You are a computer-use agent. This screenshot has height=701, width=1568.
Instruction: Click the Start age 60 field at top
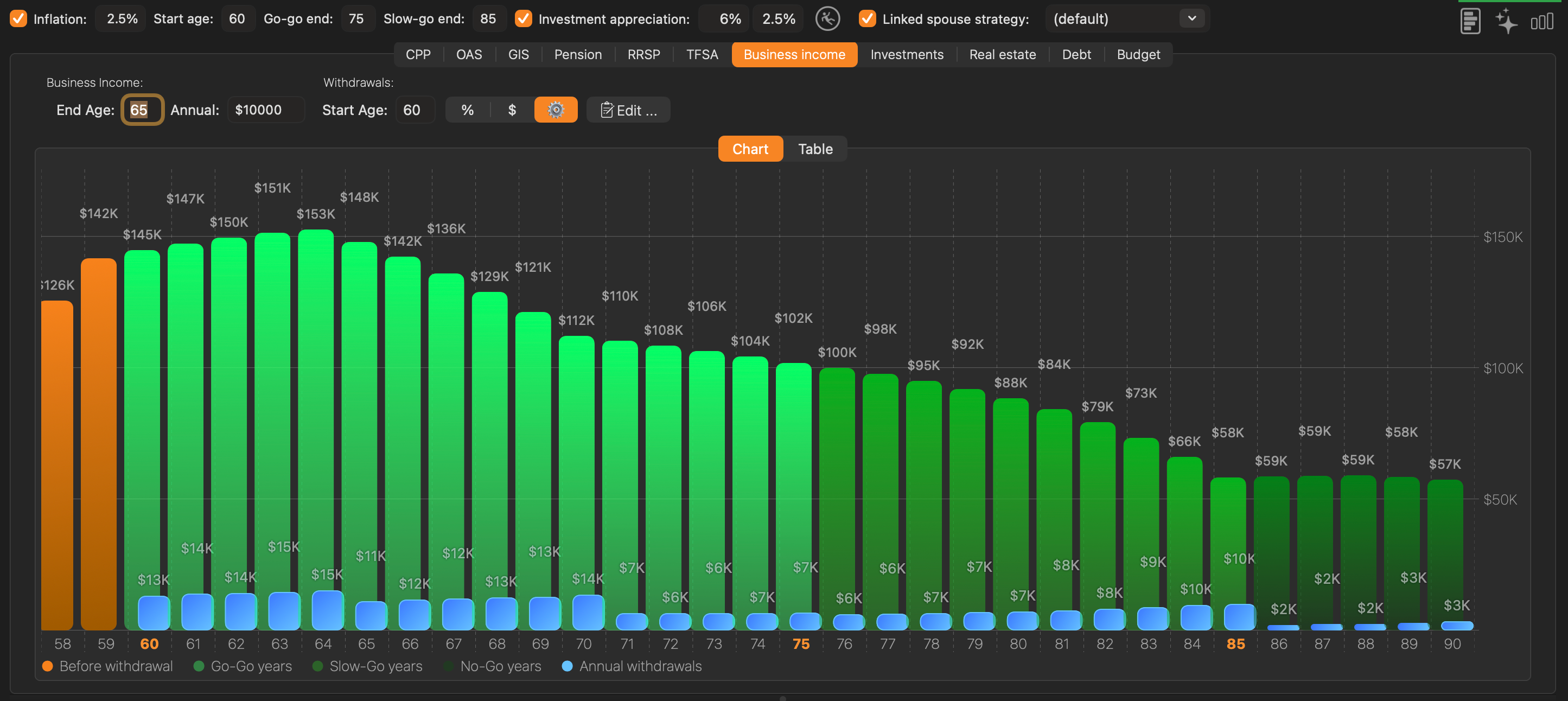pyautogui.click(x=238, y=19)
